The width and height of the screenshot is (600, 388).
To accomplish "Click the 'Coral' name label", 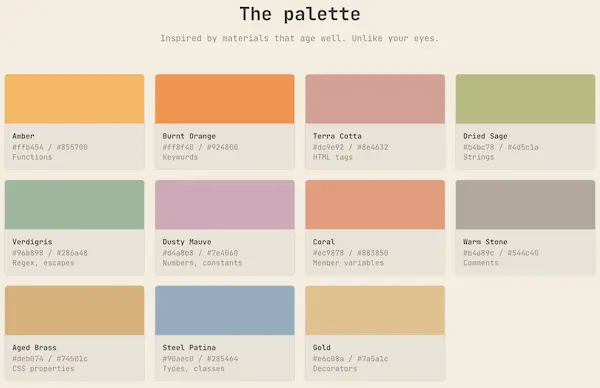I will point(324,241).
